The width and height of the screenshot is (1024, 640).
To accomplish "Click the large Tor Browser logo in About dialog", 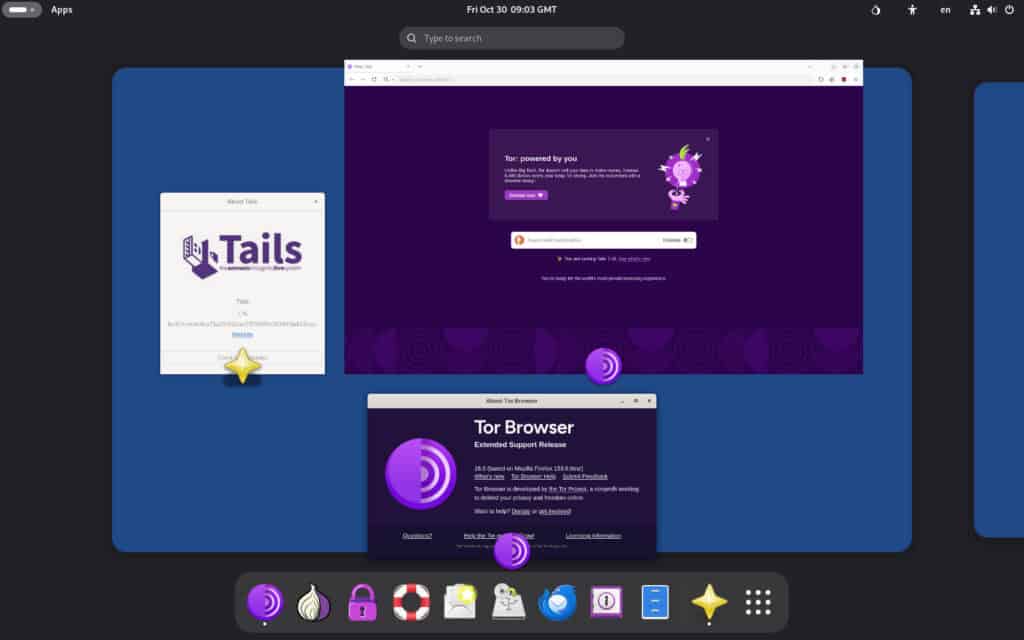I will click(x=421, y=473).
